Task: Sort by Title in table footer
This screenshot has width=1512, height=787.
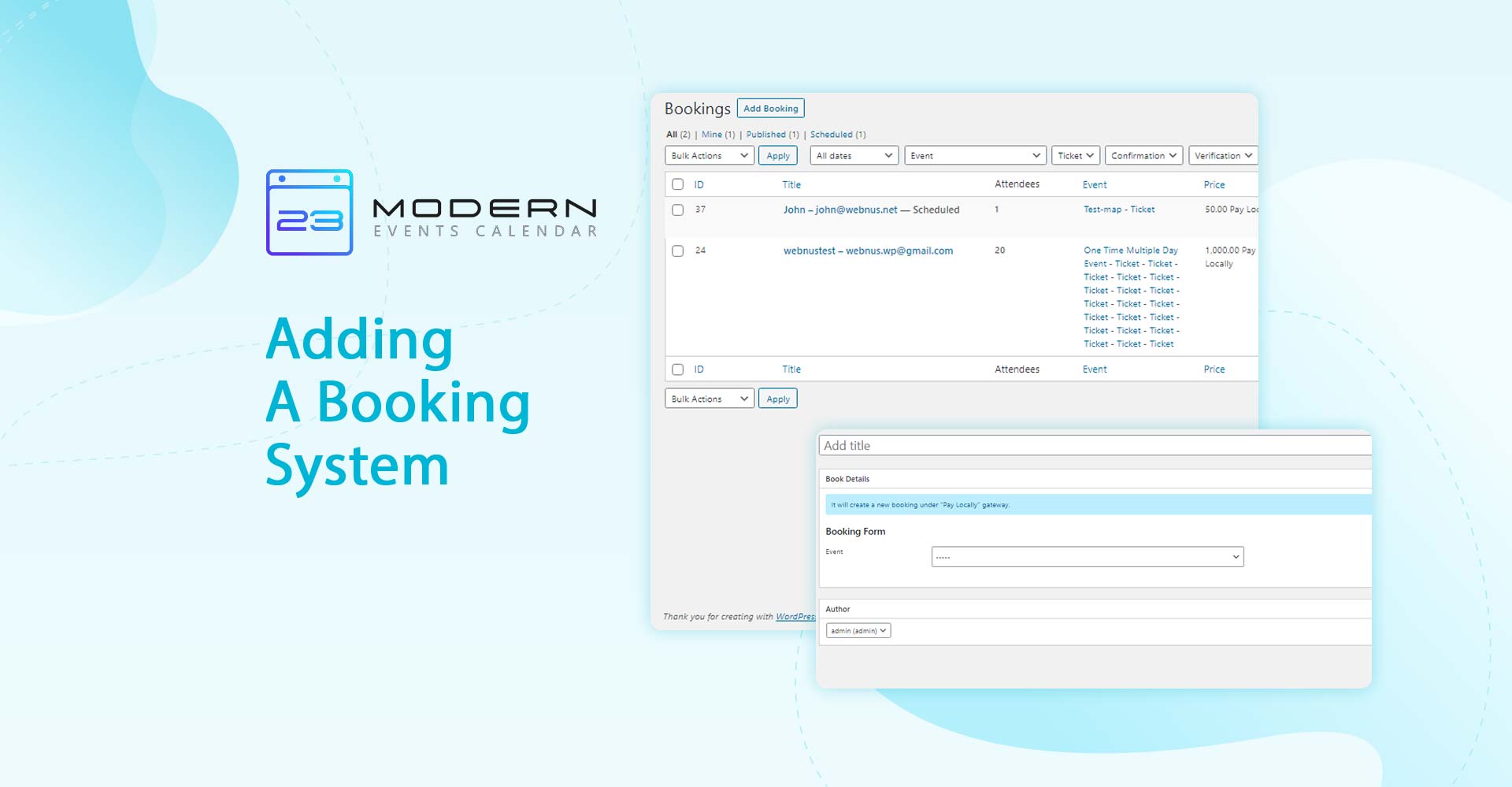Action: tap(791, 369)
